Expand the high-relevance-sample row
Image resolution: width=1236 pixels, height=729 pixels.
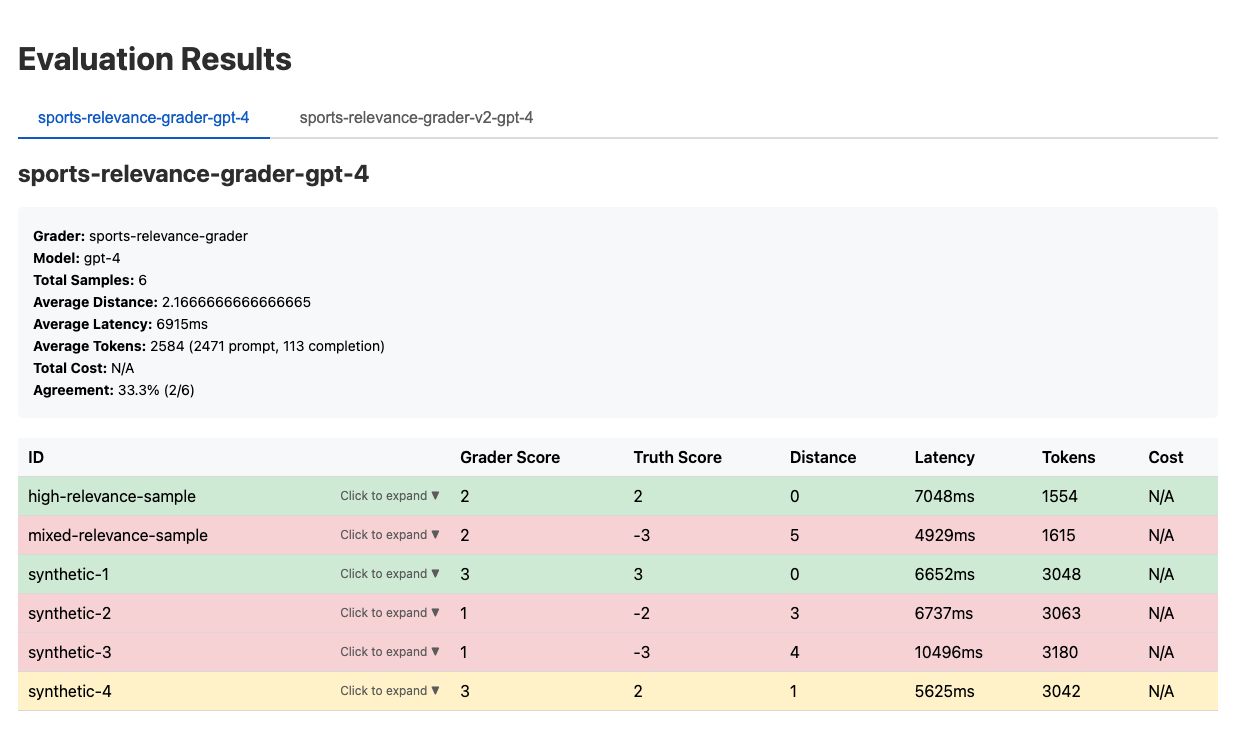(x=389, y=496)
